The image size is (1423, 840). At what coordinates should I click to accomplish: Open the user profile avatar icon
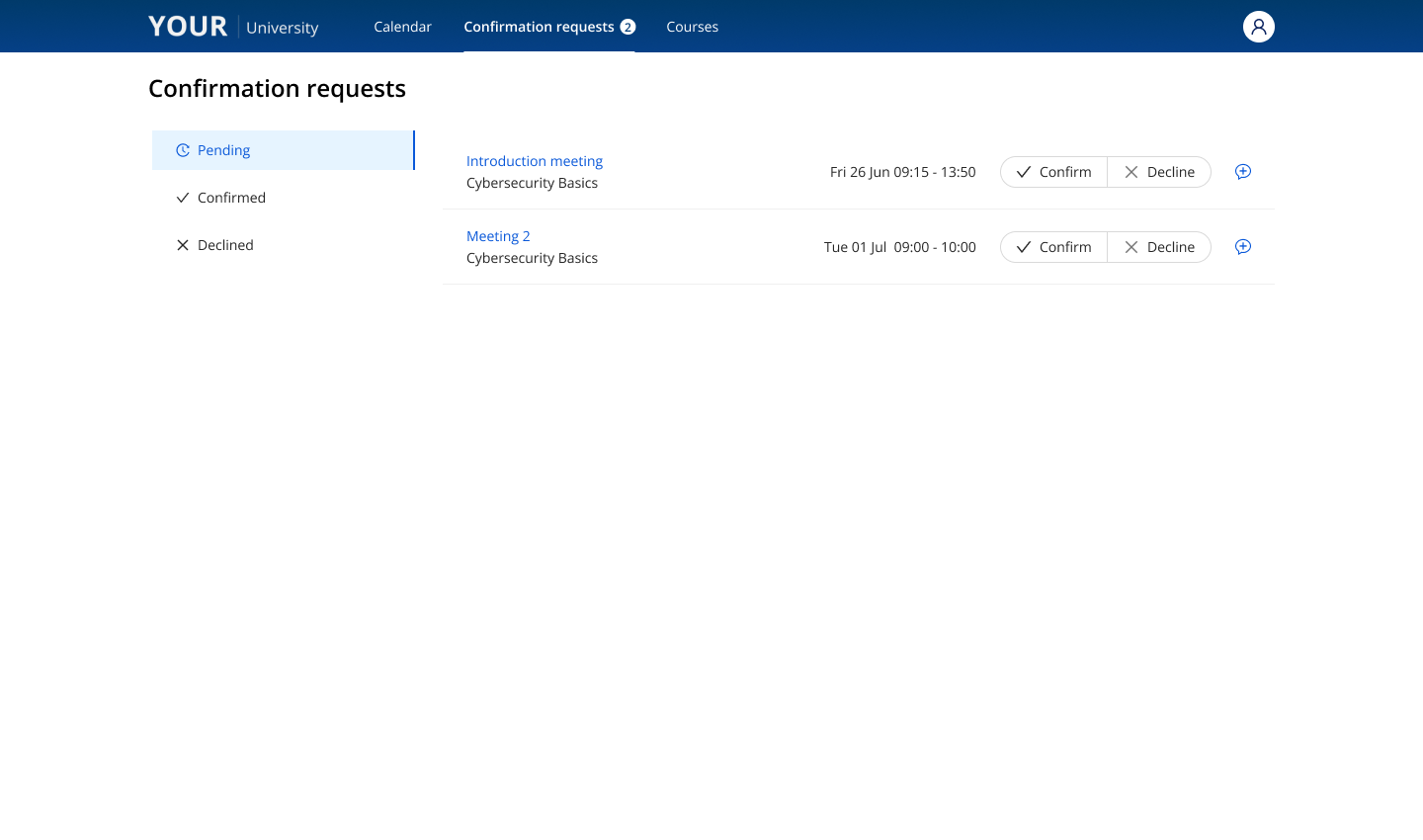[x=1259, y=27]
